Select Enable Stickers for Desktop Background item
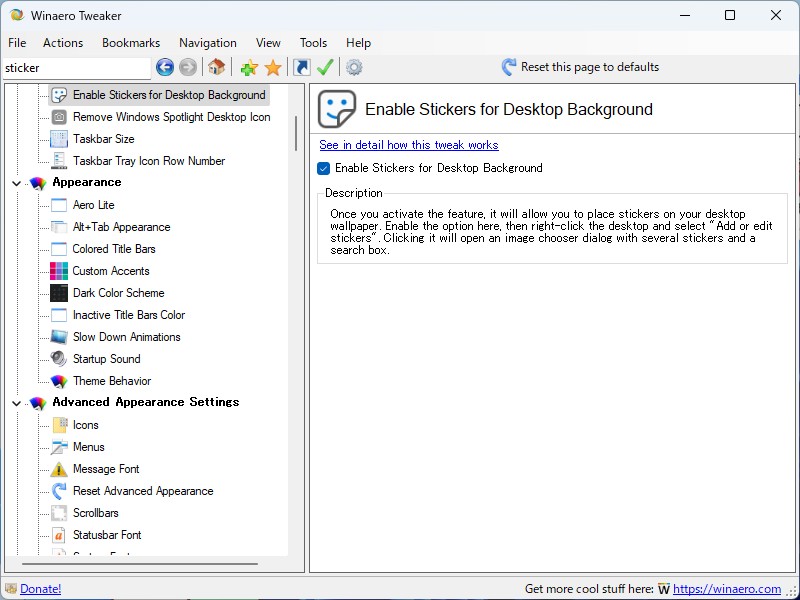 [169, 95]
